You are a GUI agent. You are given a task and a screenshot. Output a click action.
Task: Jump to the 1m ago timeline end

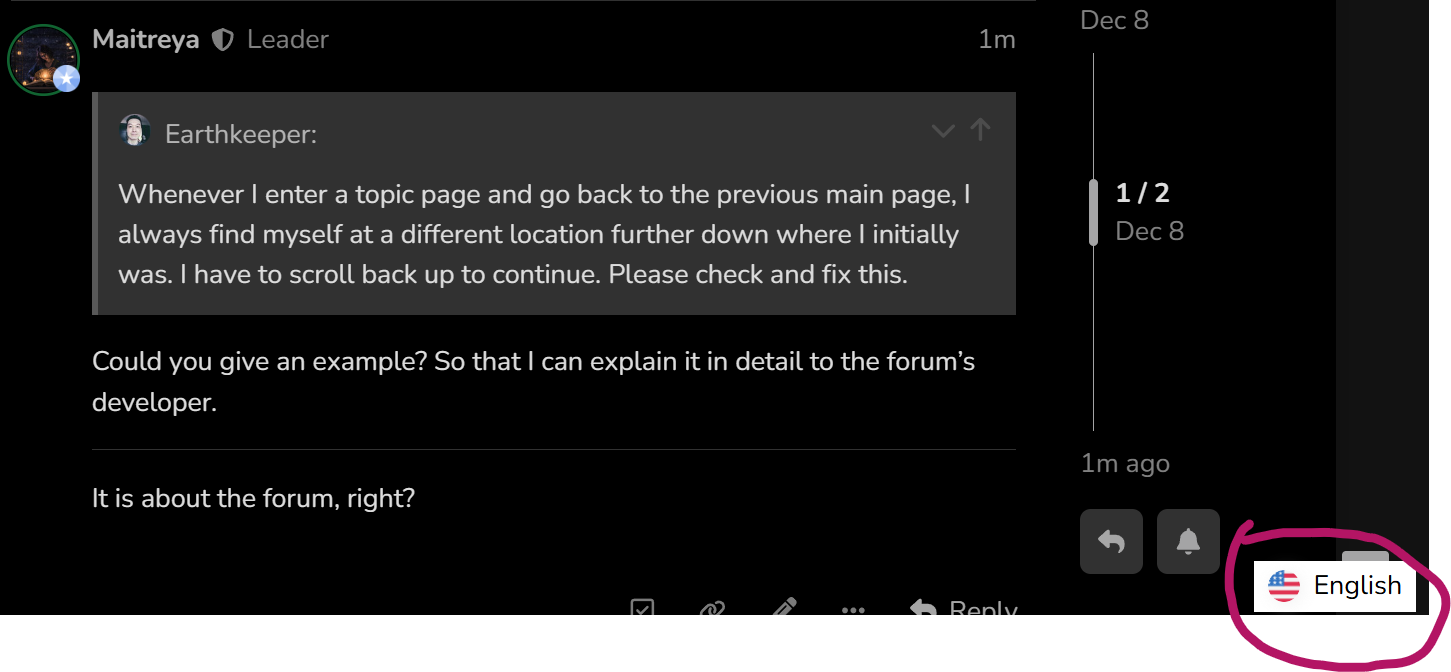(x=1125, y=463)
